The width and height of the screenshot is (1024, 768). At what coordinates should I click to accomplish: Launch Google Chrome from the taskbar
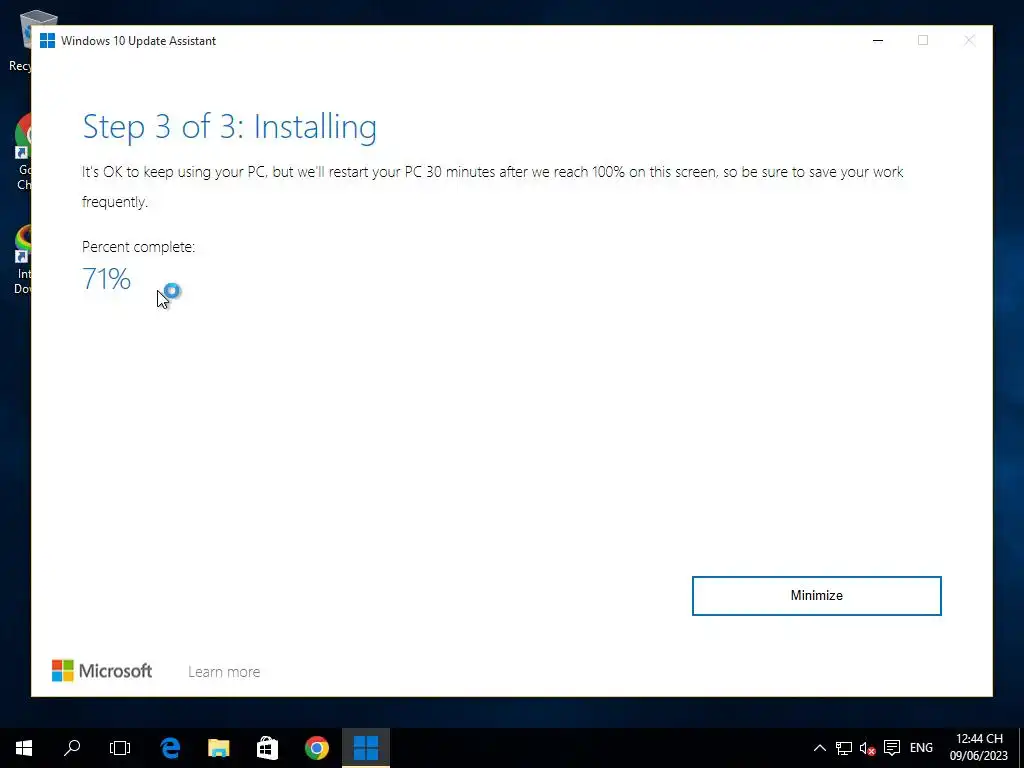(x=317, y=748)
